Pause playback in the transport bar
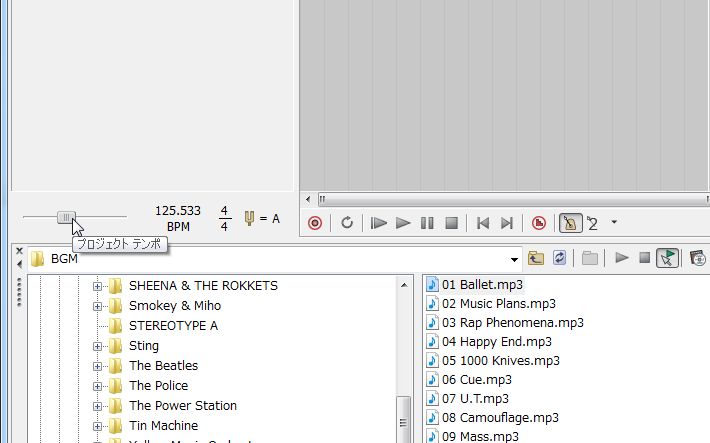Viewport: 710px width, 443px height. tap(427, 223)
